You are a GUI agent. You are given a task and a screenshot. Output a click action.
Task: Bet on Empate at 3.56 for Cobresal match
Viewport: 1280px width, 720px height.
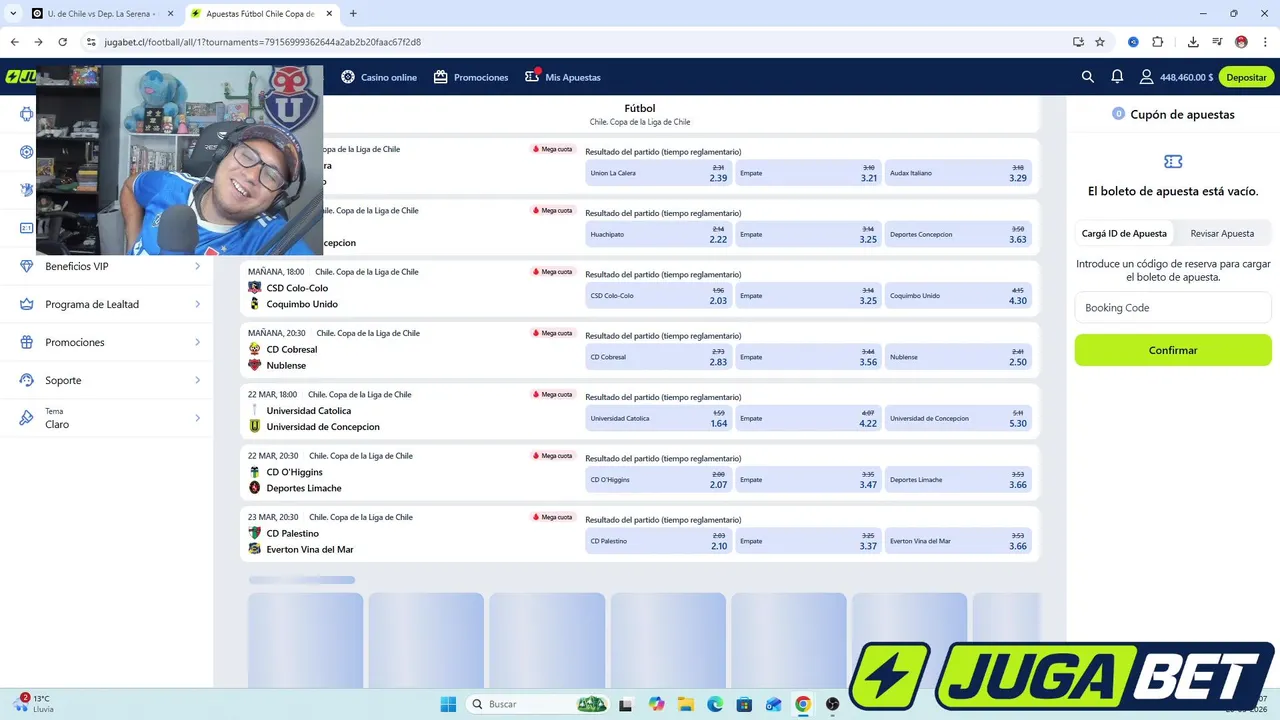pos(808,357)
